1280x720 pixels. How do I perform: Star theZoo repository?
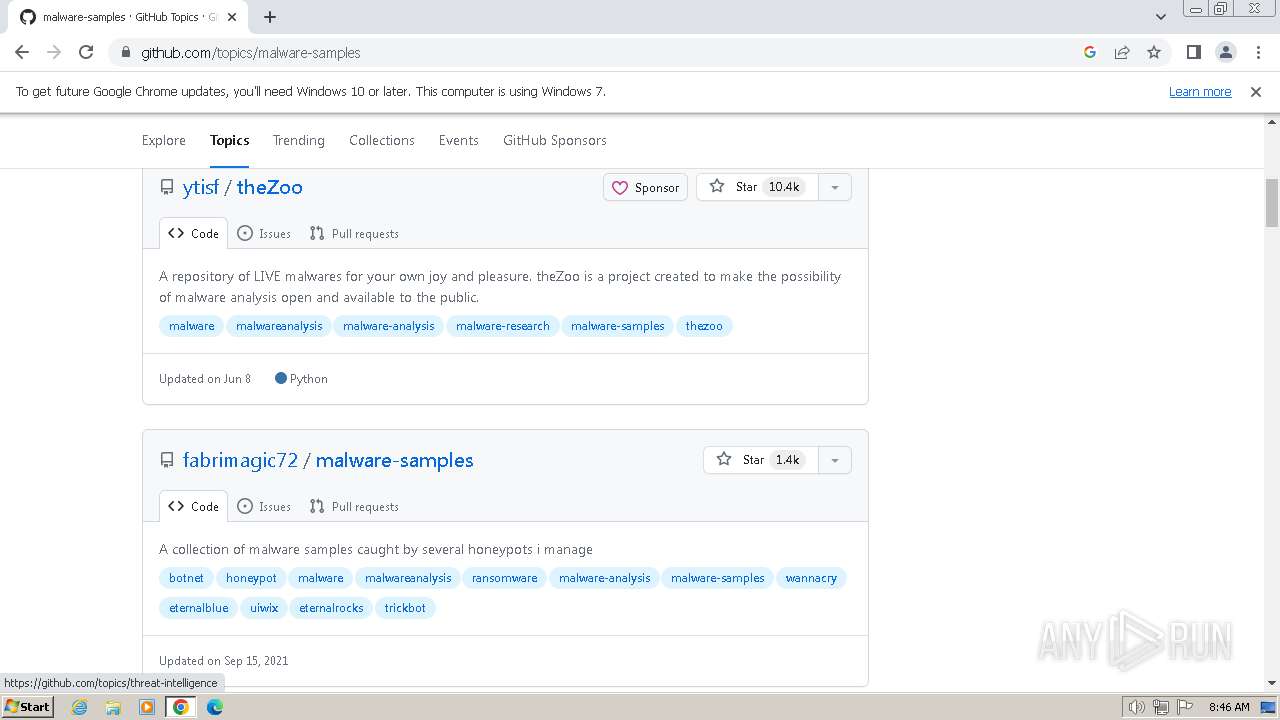point(757,187)
